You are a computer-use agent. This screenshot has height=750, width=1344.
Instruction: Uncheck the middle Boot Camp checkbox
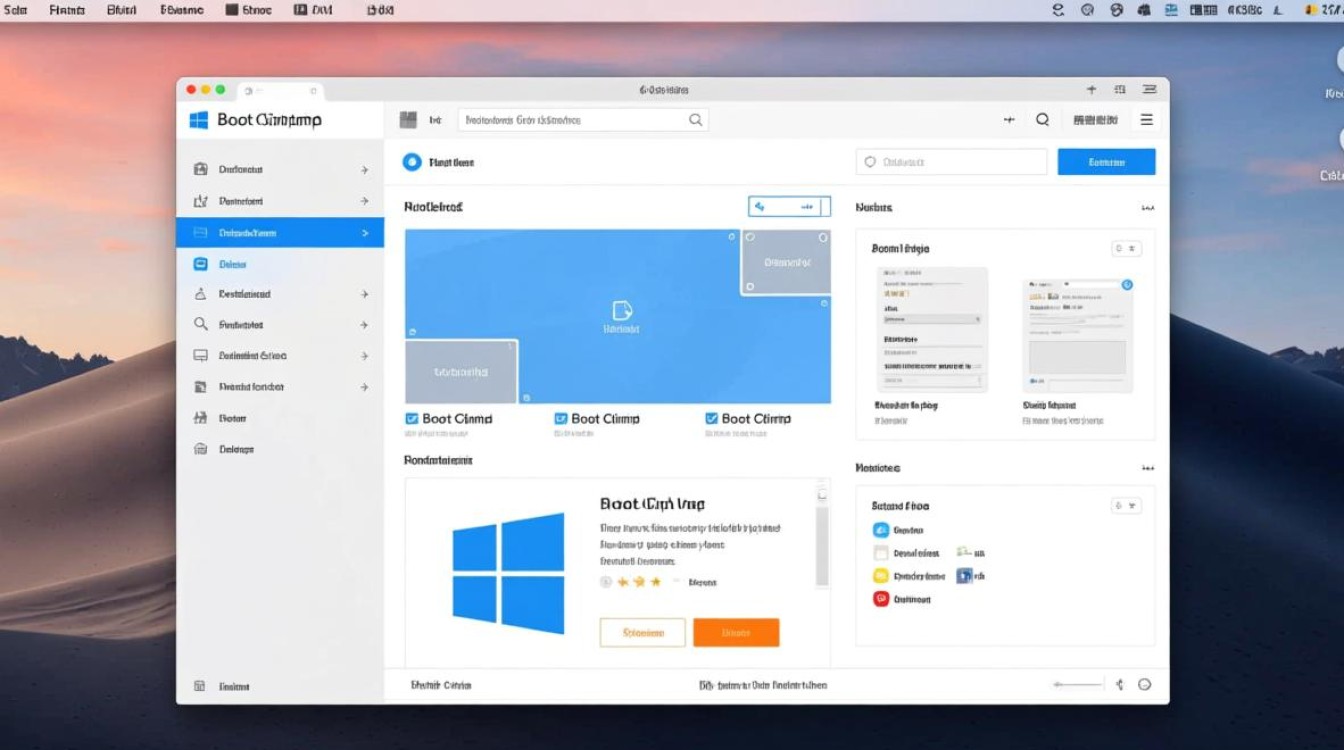[x=561, y=418]
